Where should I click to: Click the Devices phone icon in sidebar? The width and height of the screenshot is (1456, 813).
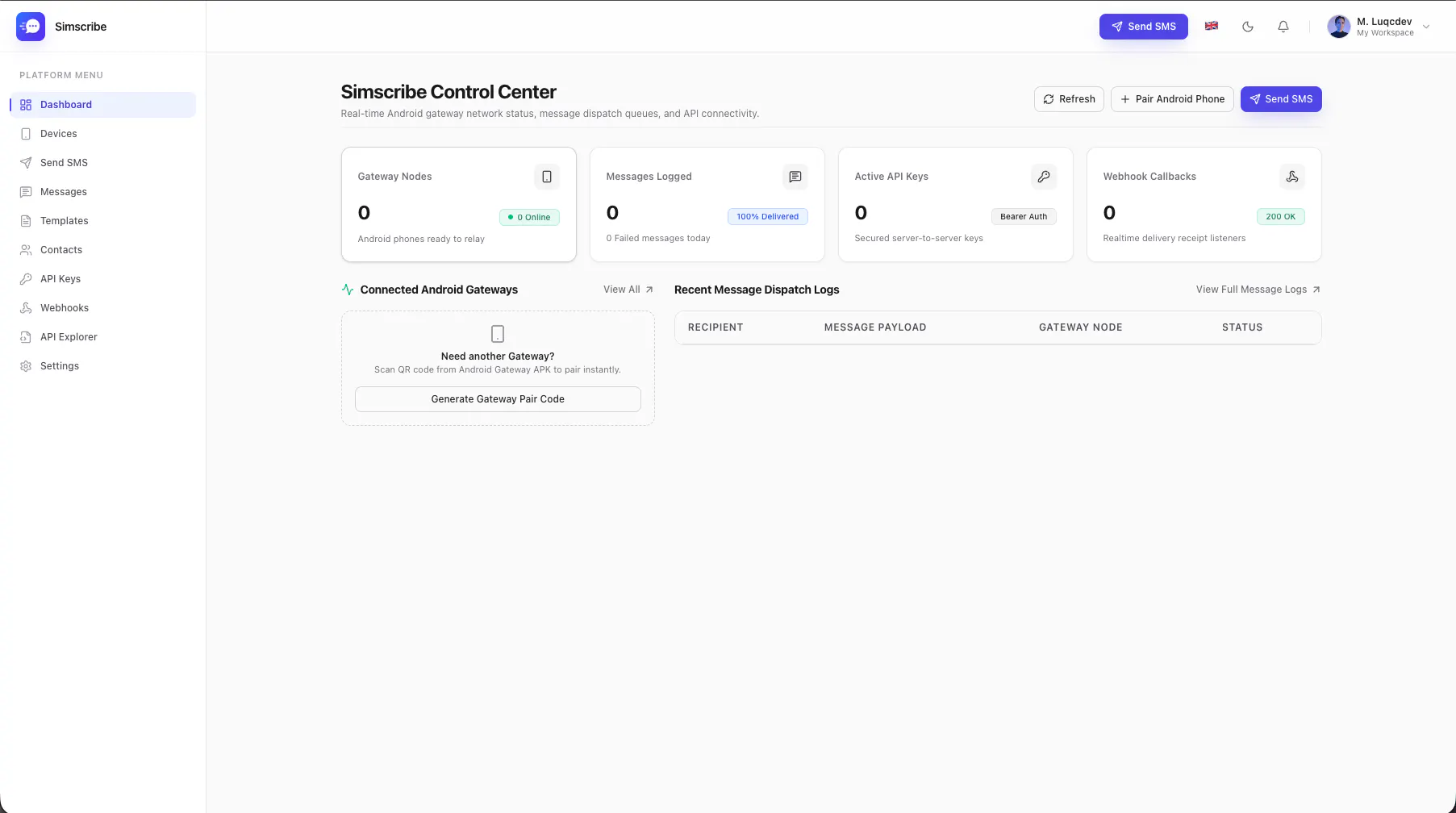click(x=26, y=134)
